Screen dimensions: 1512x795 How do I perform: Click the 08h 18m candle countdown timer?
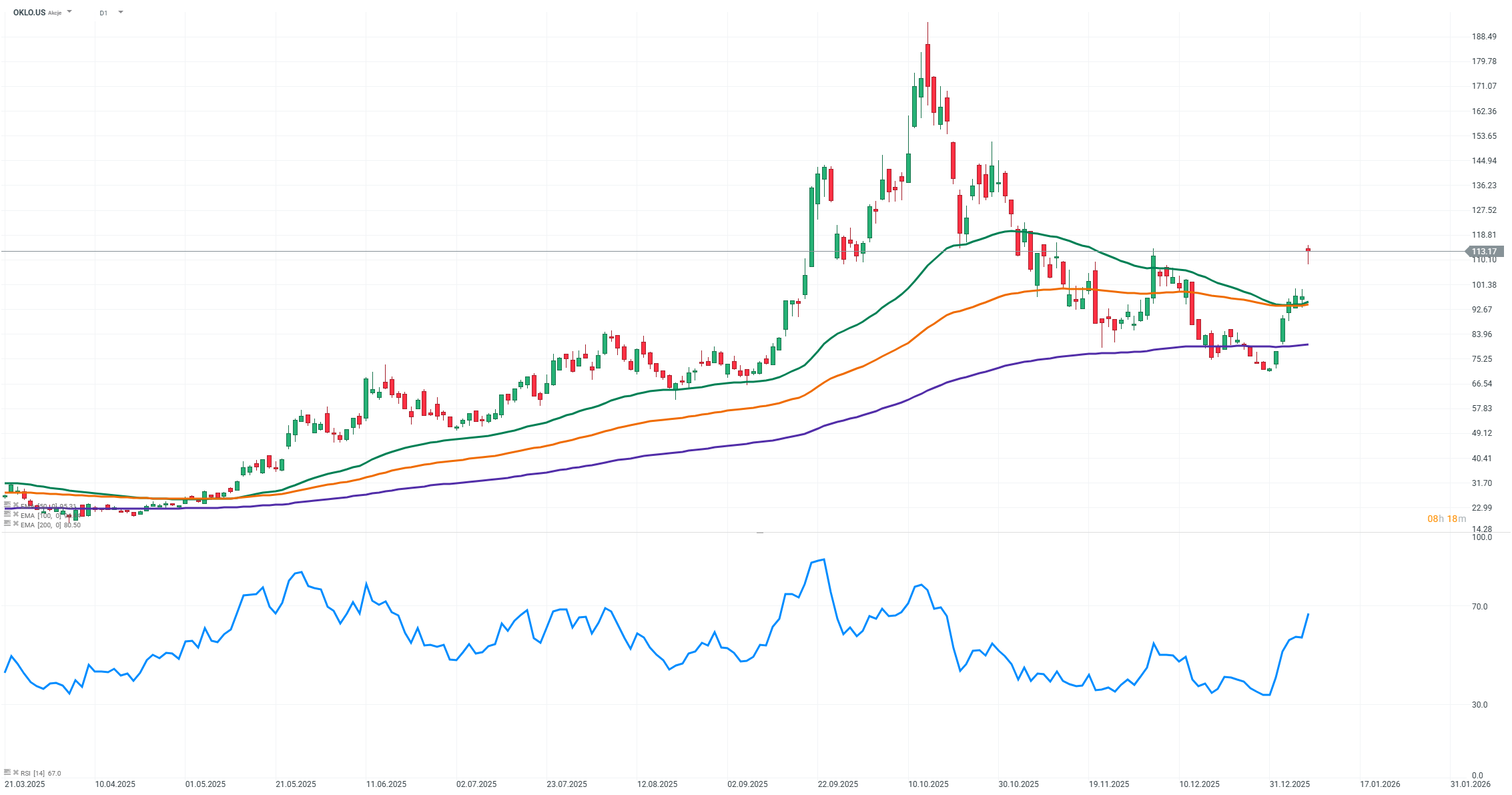coord(1447,519)
